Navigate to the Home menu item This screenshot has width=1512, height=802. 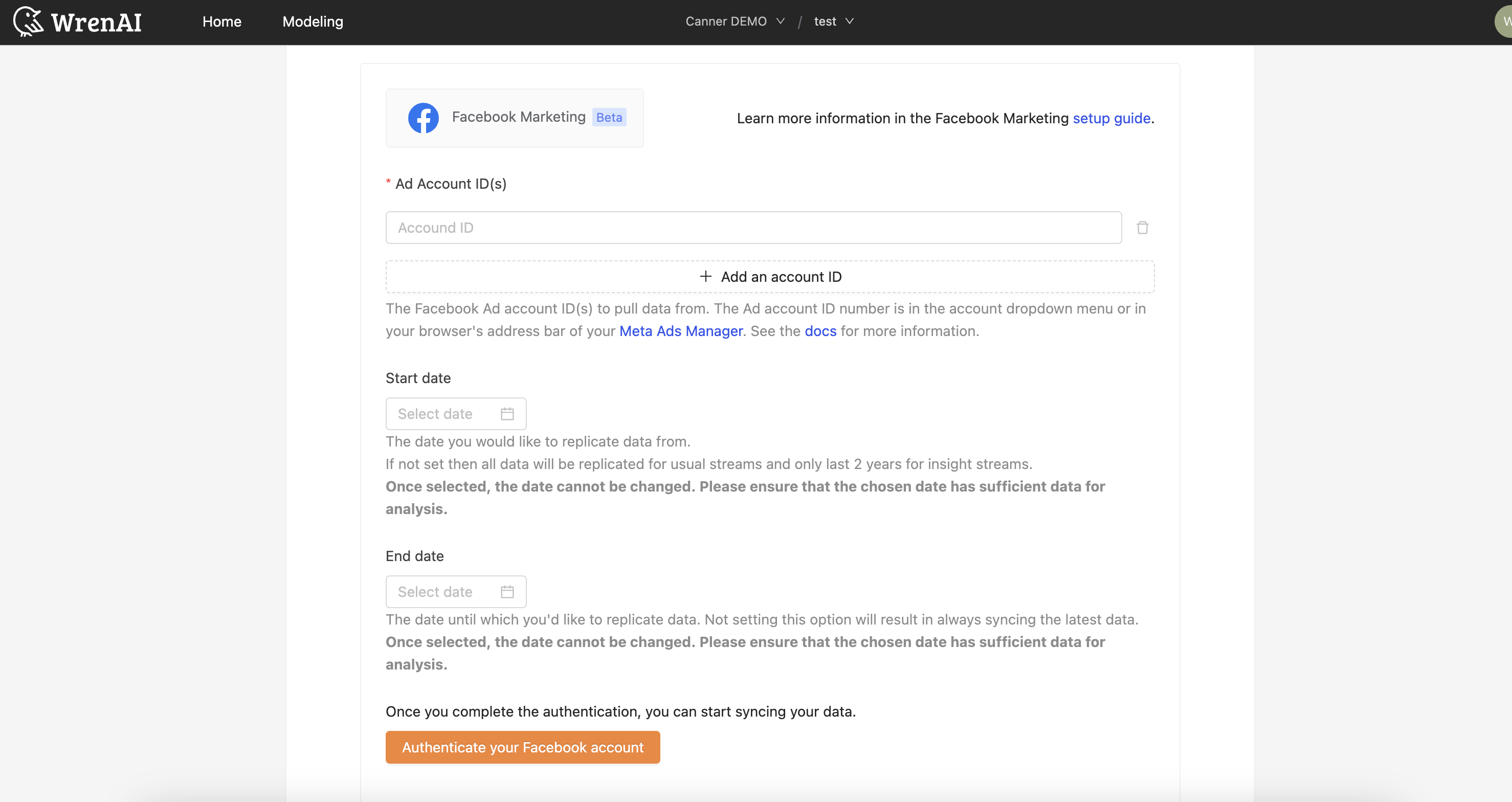(x=220, y=21)
